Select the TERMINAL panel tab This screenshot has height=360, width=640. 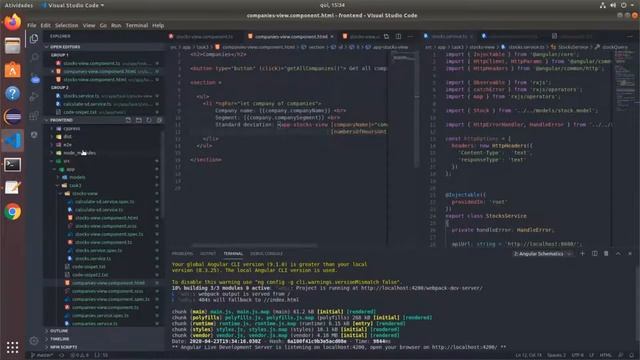233,253
